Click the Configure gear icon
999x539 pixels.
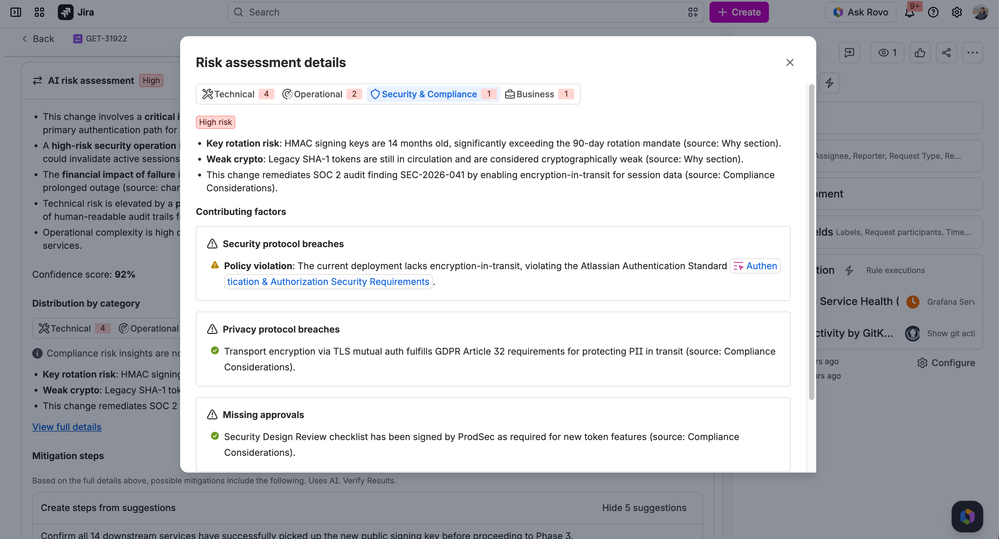(x=922, y=363)
